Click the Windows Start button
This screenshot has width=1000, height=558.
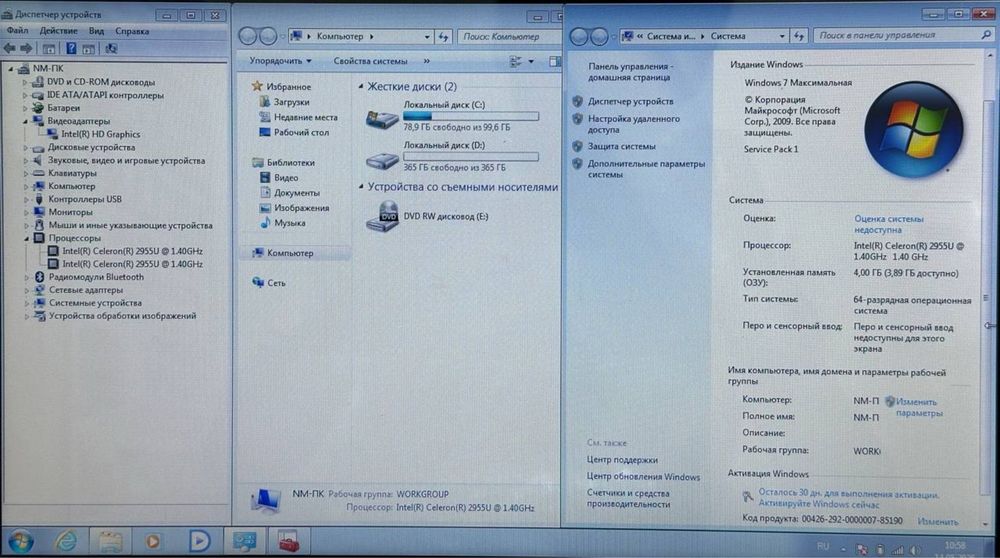21,541
